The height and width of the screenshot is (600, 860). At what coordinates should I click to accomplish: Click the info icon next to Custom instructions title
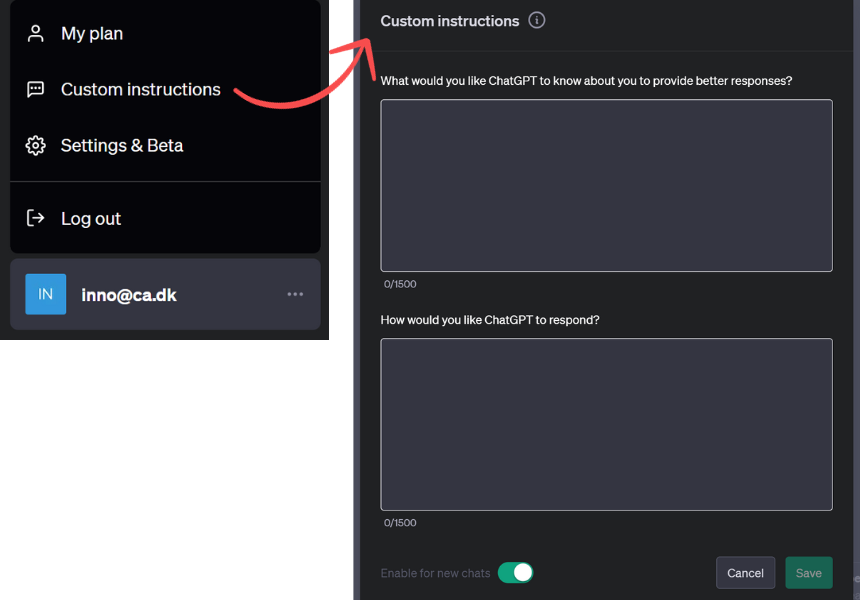536,20
